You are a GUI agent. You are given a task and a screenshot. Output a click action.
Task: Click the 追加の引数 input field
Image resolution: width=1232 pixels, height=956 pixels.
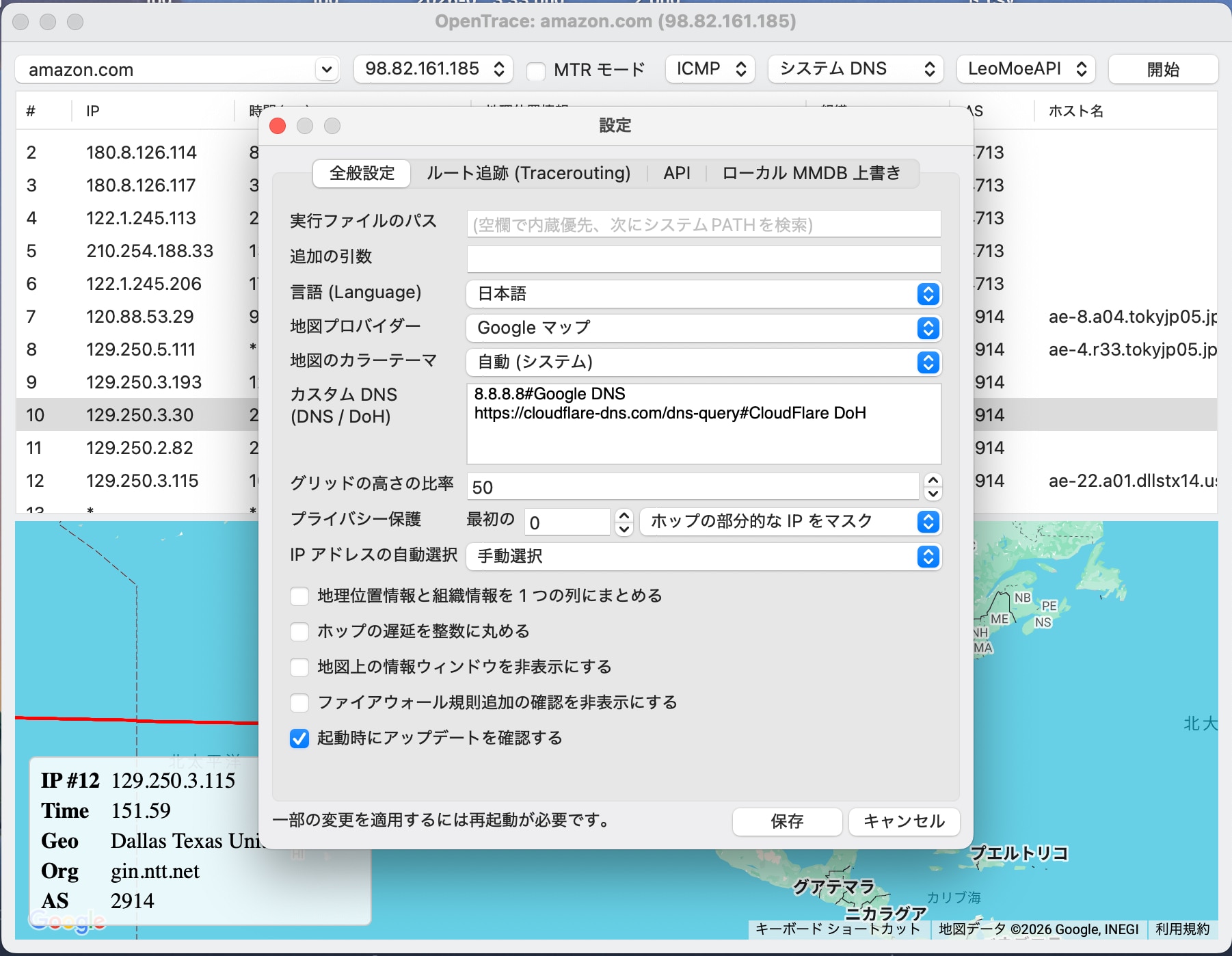[704, 258]
